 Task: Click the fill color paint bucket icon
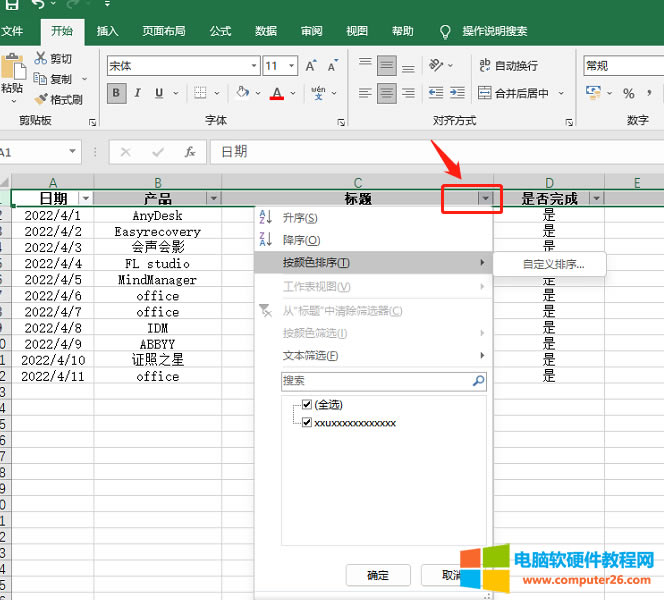point(242,94)
